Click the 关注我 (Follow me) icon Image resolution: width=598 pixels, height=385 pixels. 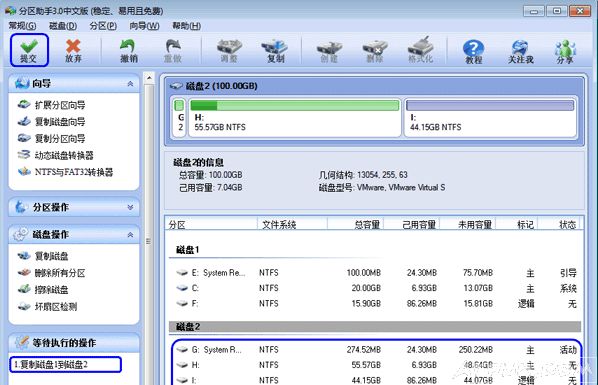pos(521,52)
